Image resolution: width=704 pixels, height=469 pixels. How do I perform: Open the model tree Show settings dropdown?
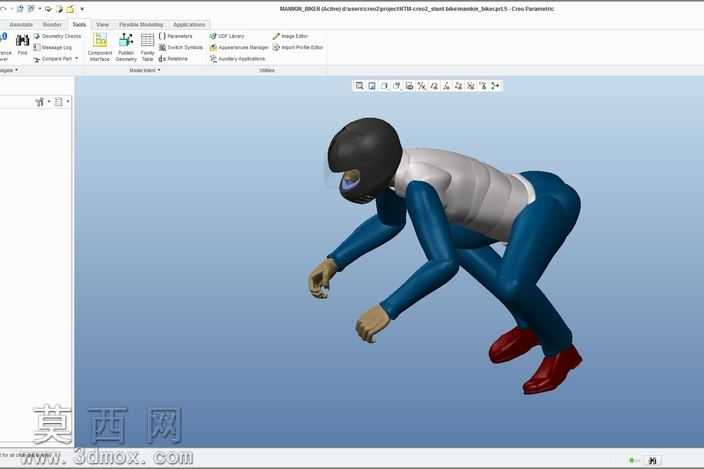click(x=42, y=102)
